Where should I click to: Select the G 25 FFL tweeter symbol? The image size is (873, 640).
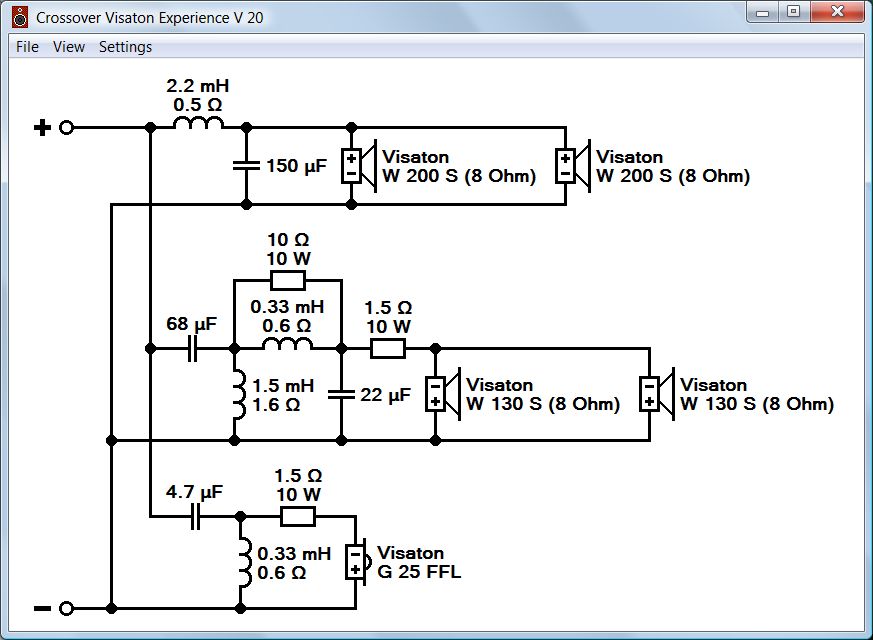(358, 562)
